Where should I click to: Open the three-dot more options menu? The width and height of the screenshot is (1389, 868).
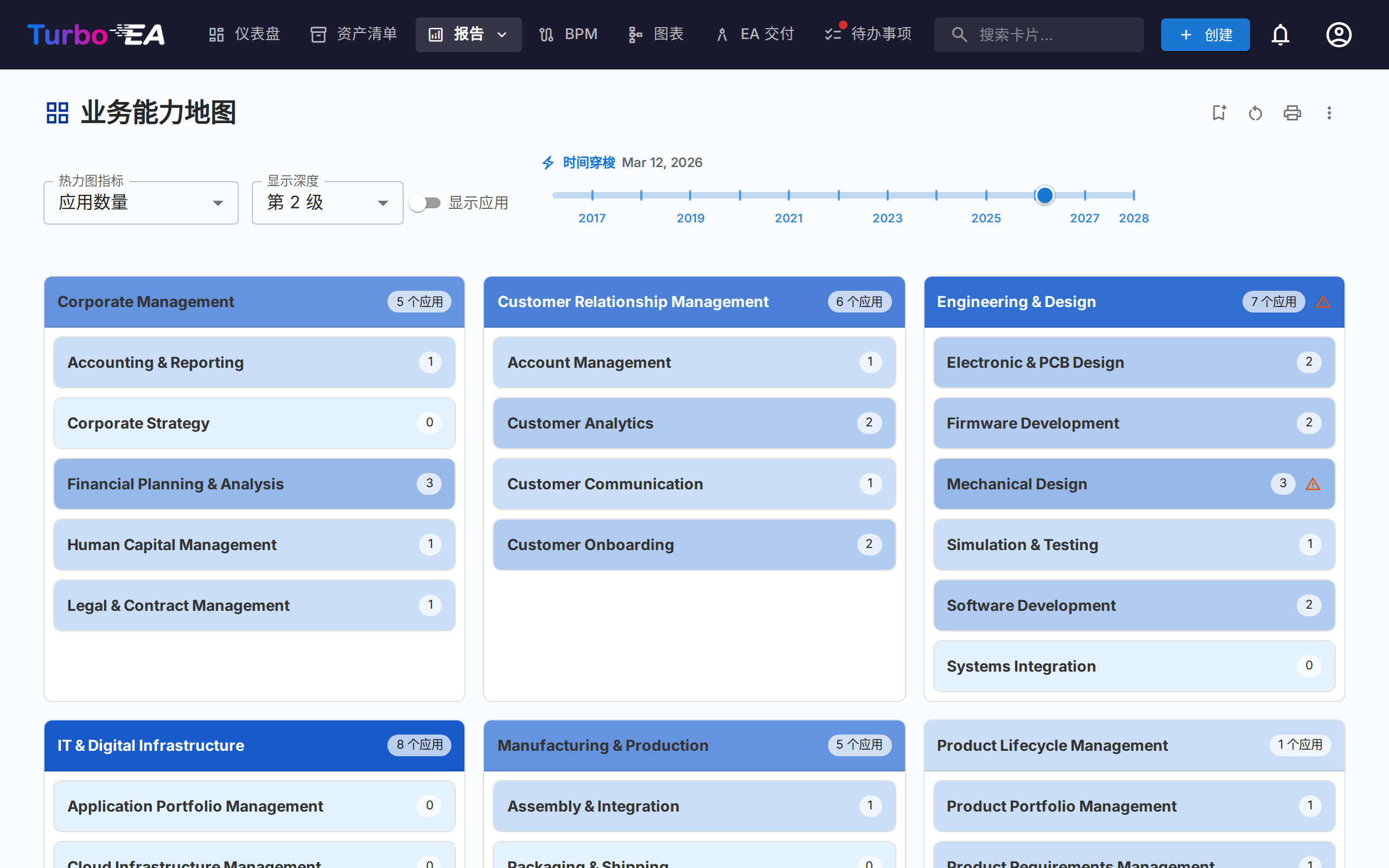tap(1329, 113)
